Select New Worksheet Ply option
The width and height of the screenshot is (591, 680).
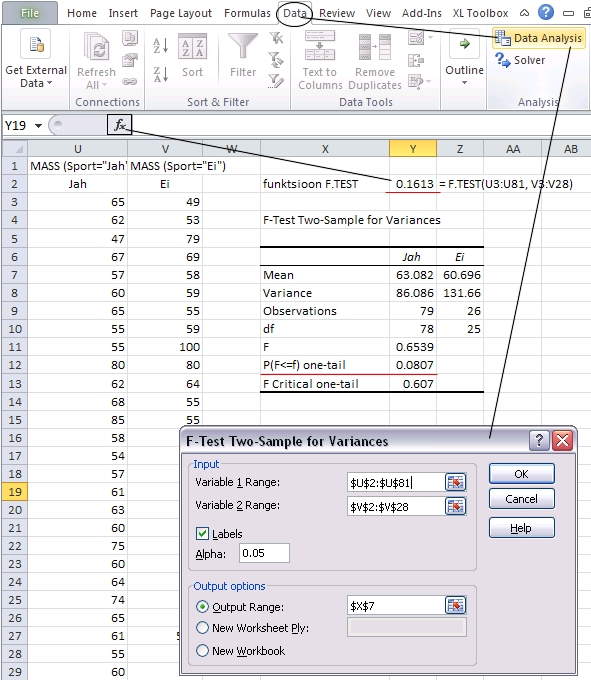pyautogui.click(x=202, y=628)
